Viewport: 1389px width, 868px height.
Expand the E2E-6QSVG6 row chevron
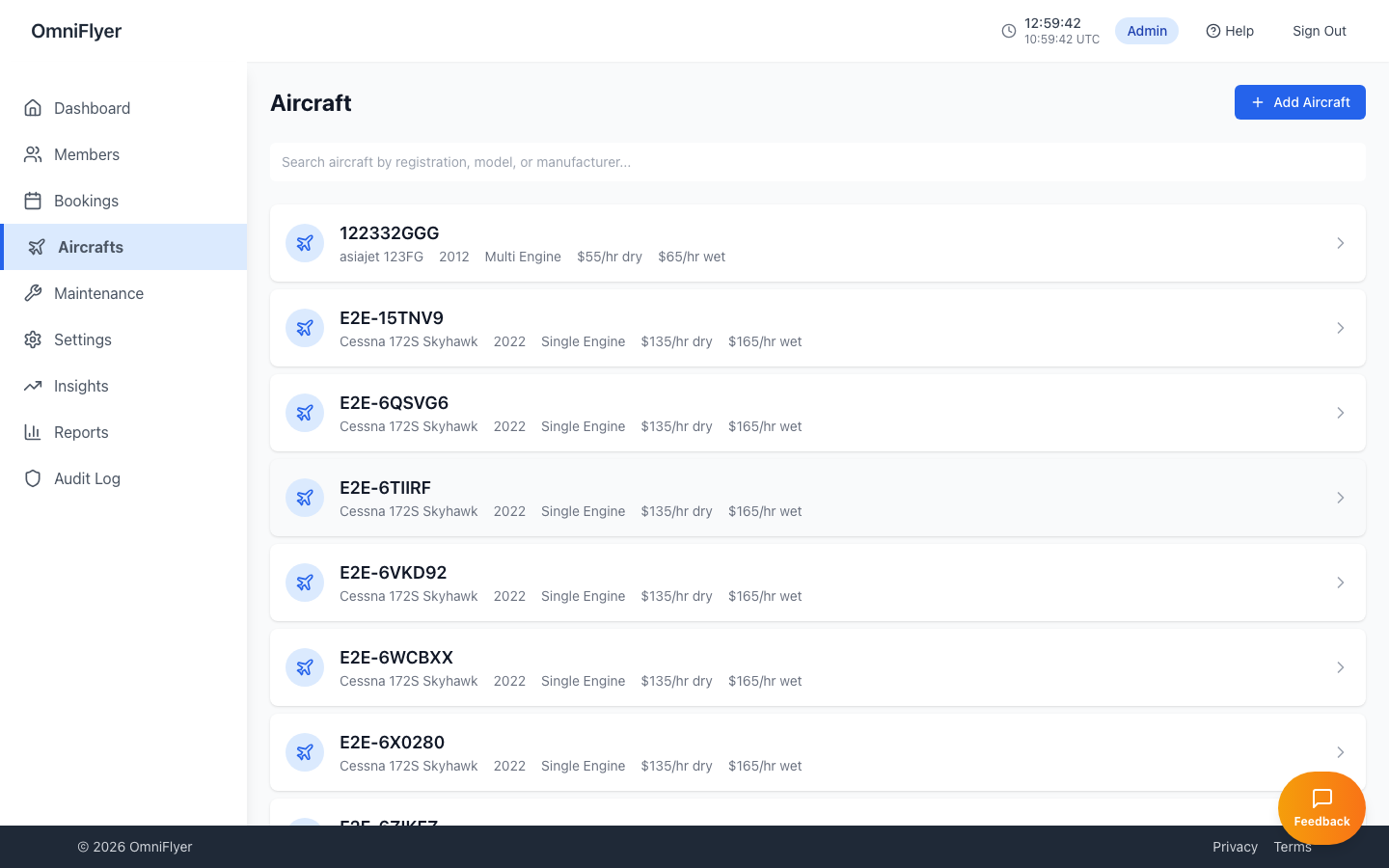pos(1341,413)
